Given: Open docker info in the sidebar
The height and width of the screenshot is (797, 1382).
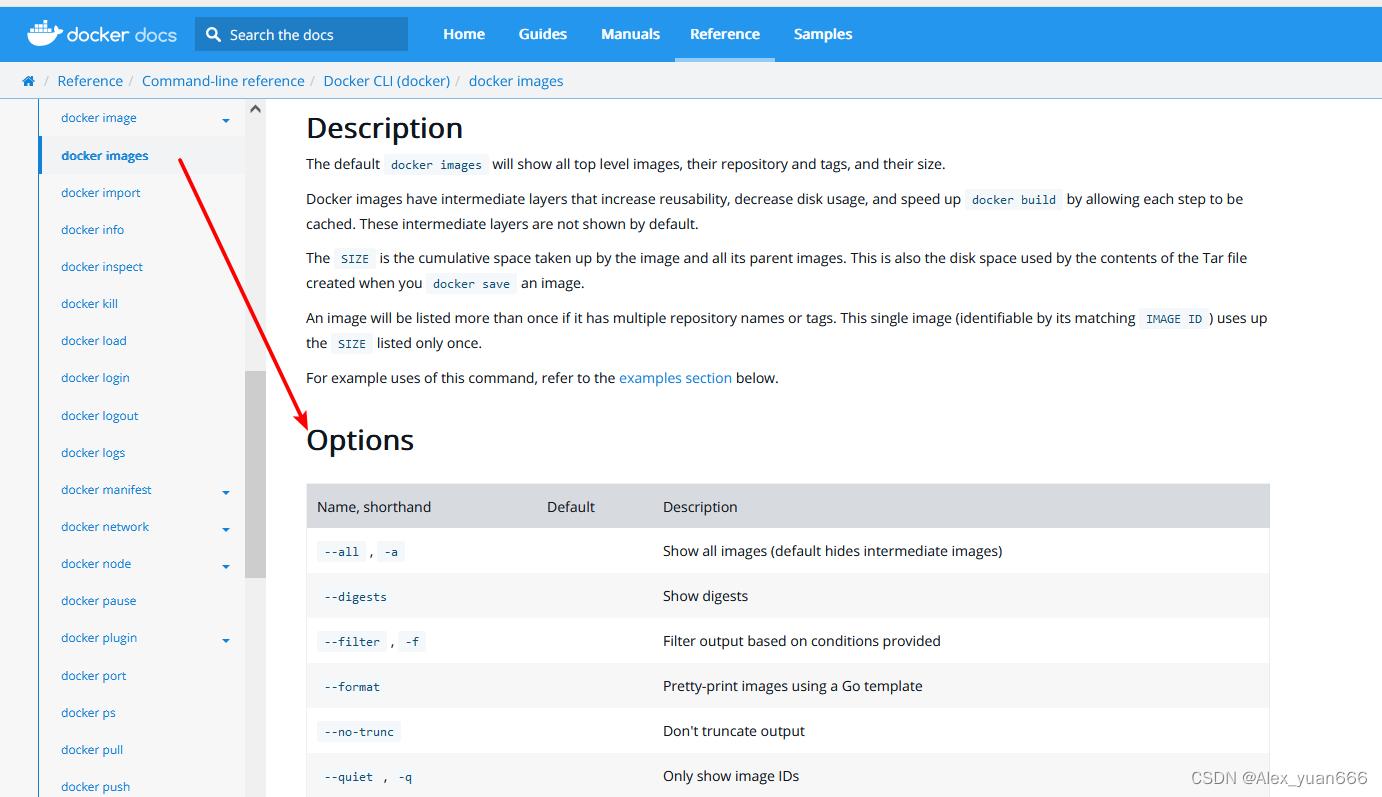Looking at the screenshot, I should coord(93,230).
